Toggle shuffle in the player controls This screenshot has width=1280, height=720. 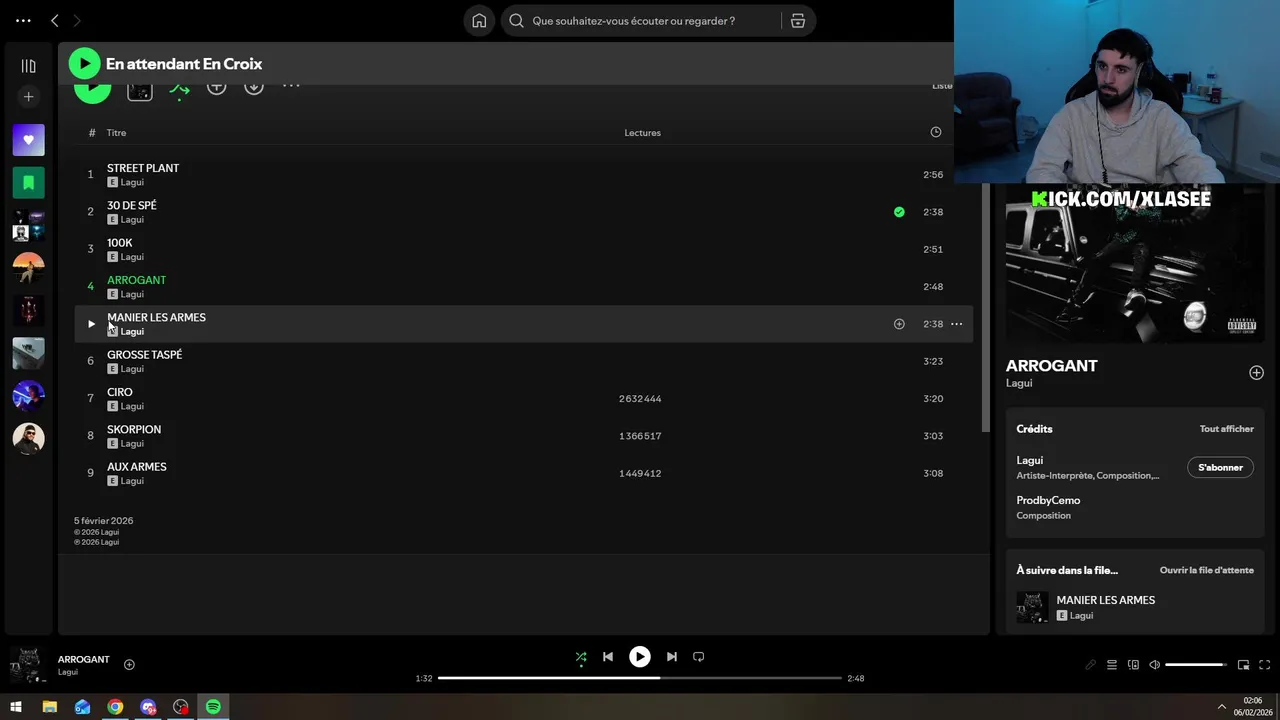click(x=581, y=657)
